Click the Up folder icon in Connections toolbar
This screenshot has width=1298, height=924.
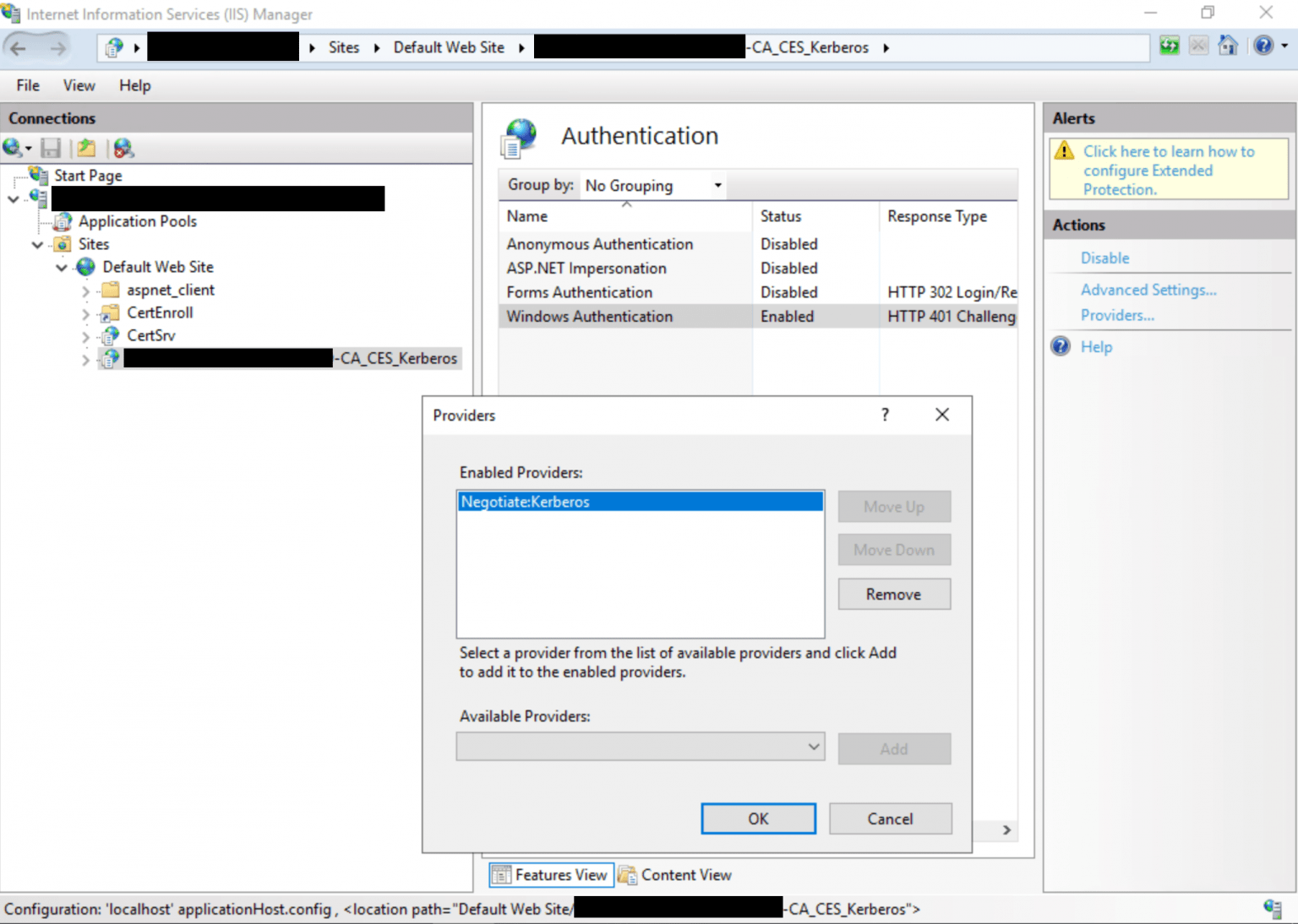[85, 148]
